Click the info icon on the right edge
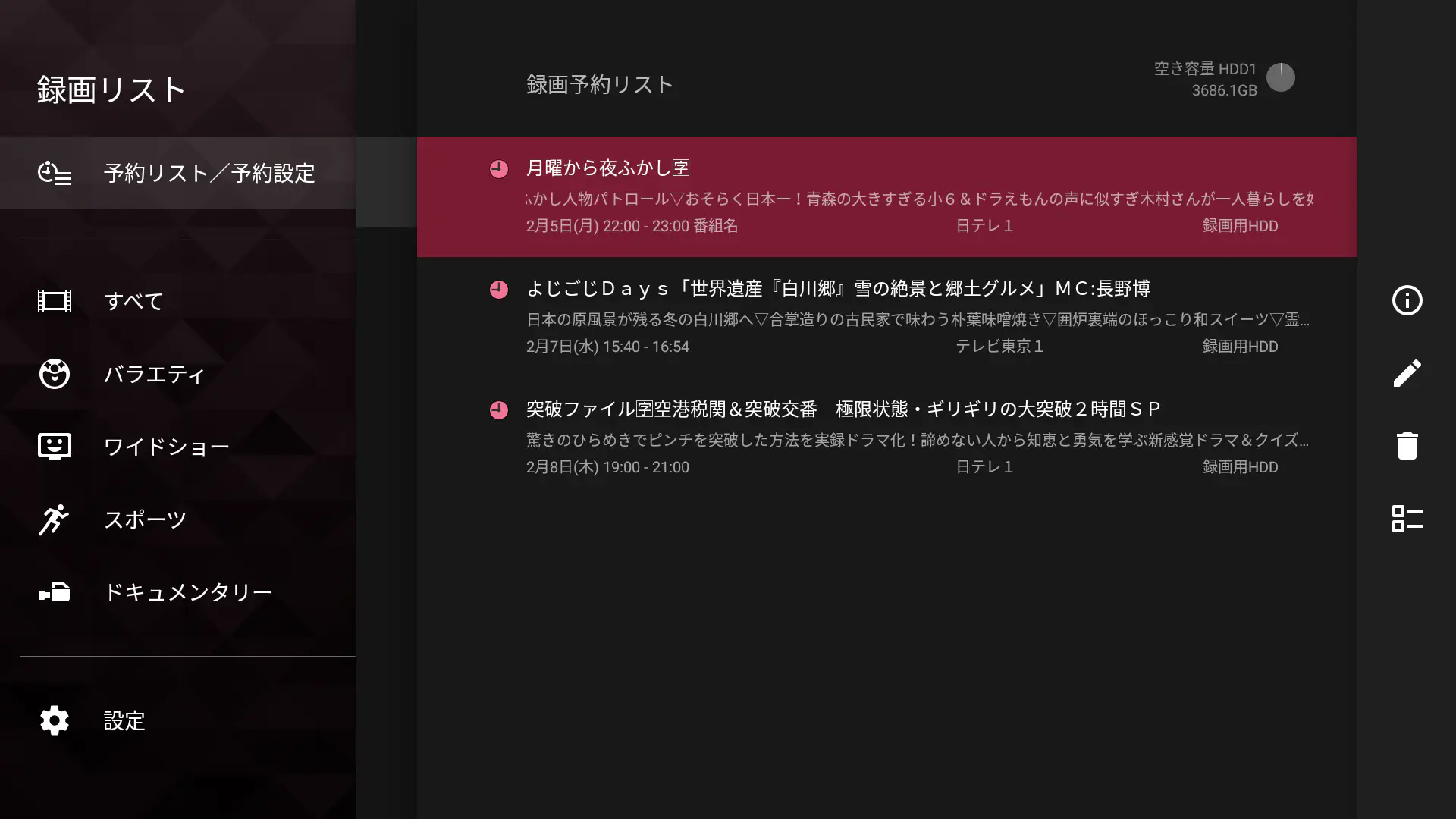This screenshot has width=1456, height=819. point(1407,300)
